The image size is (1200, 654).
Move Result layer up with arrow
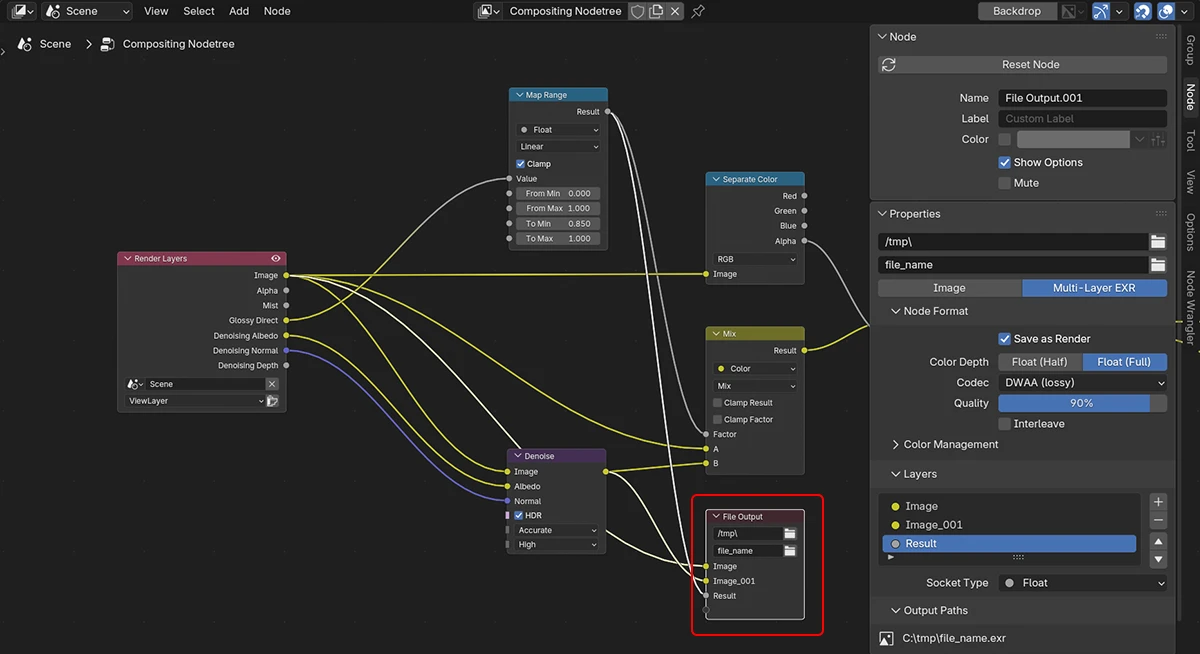[1158, 542]
